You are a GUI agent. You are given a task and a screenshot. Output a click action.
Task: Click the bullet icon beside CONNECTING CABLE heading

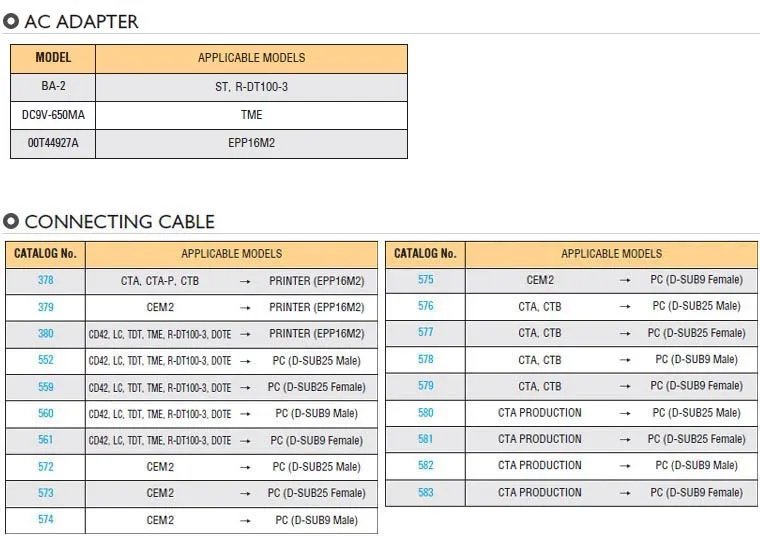11,221
